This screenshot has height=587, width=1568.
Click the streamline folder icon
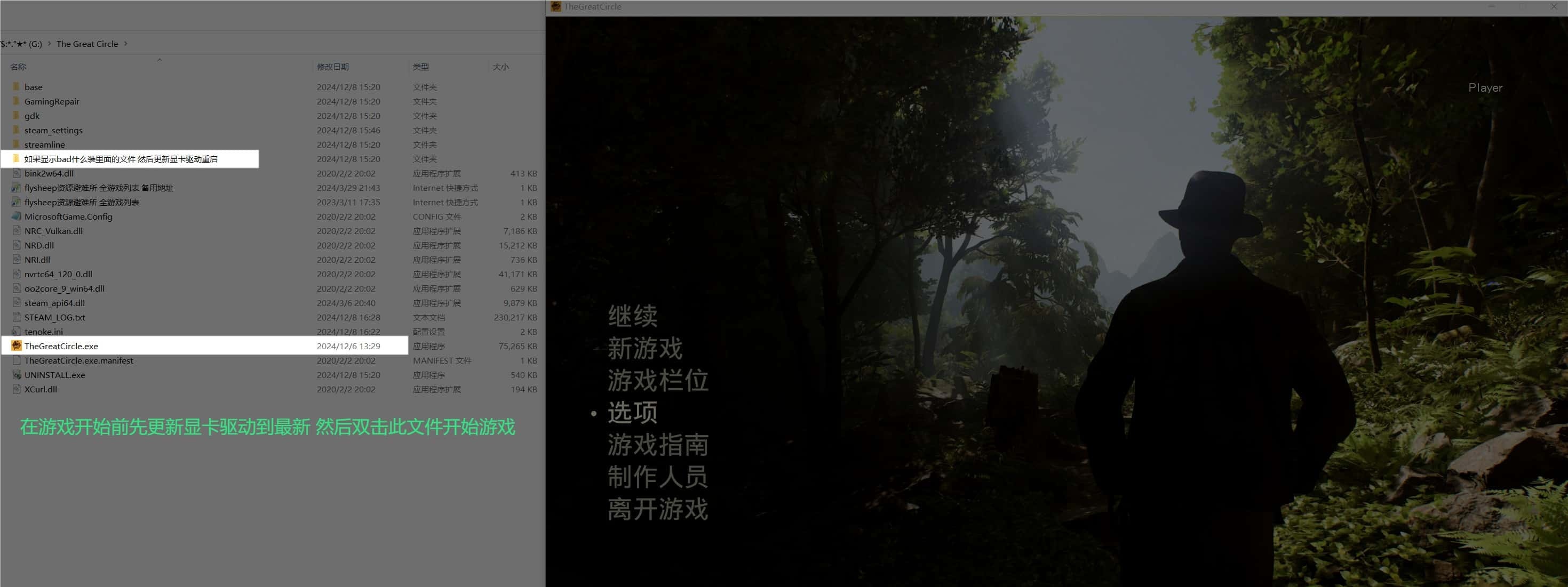[x=17, y=144]
